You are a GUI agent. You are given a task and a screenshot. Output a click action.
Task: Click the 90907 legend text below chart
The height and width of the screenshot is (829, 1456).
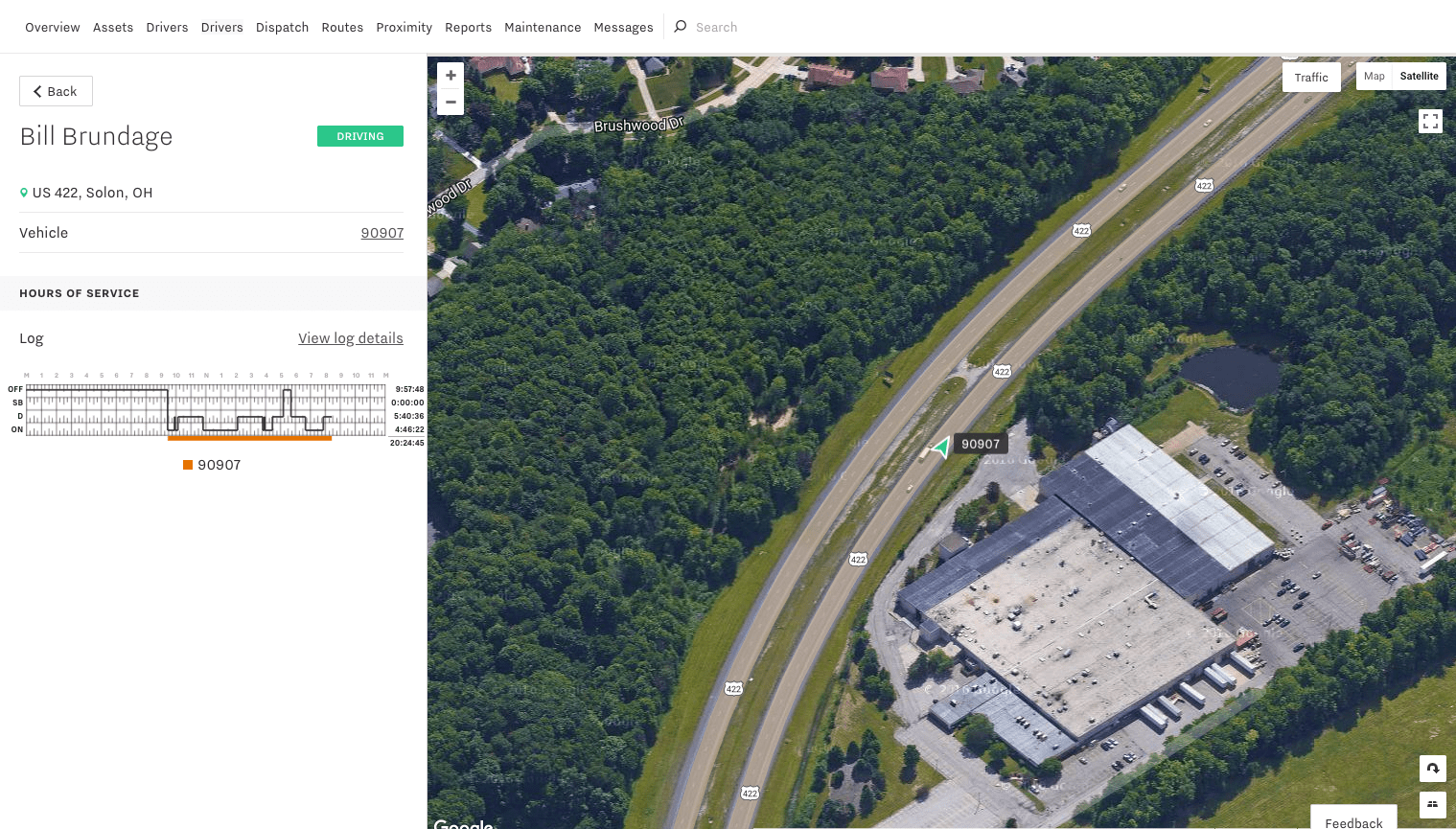coord(220,465)
